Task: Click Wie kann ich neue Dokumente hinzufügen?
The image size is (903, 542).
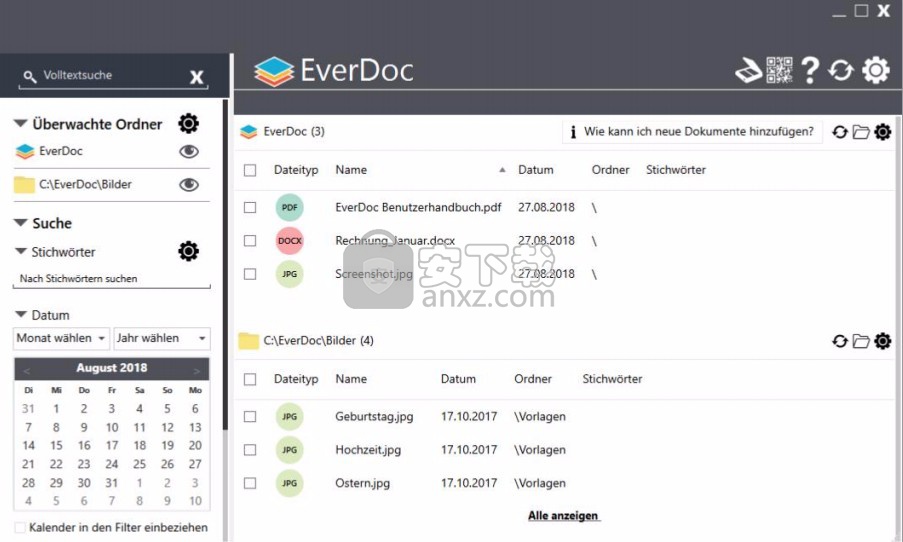Action: [x=699, y=132]
